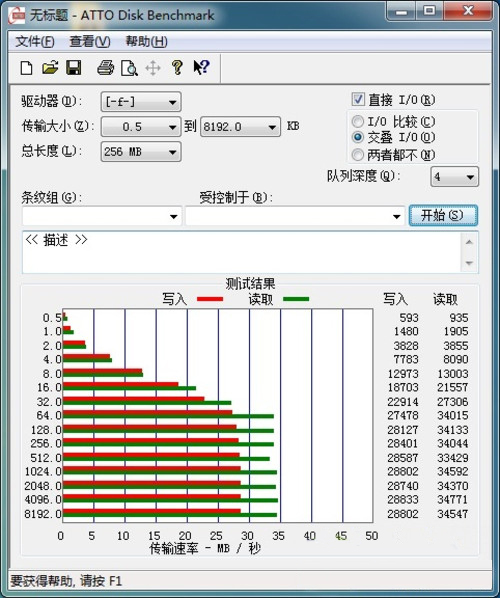Click the context help cursor icon
The height and width of the screenshot is (598, 500).
[x=201, y=68]
